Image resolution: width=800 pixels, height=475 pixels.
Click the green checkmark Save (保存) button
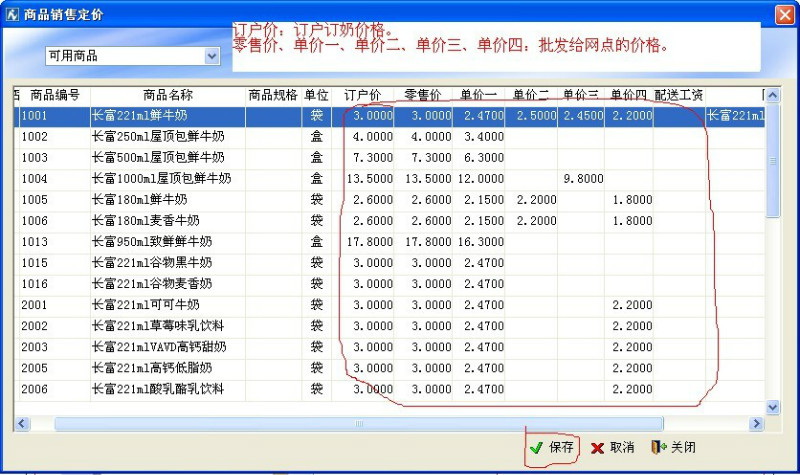click(x=552, y=448)
